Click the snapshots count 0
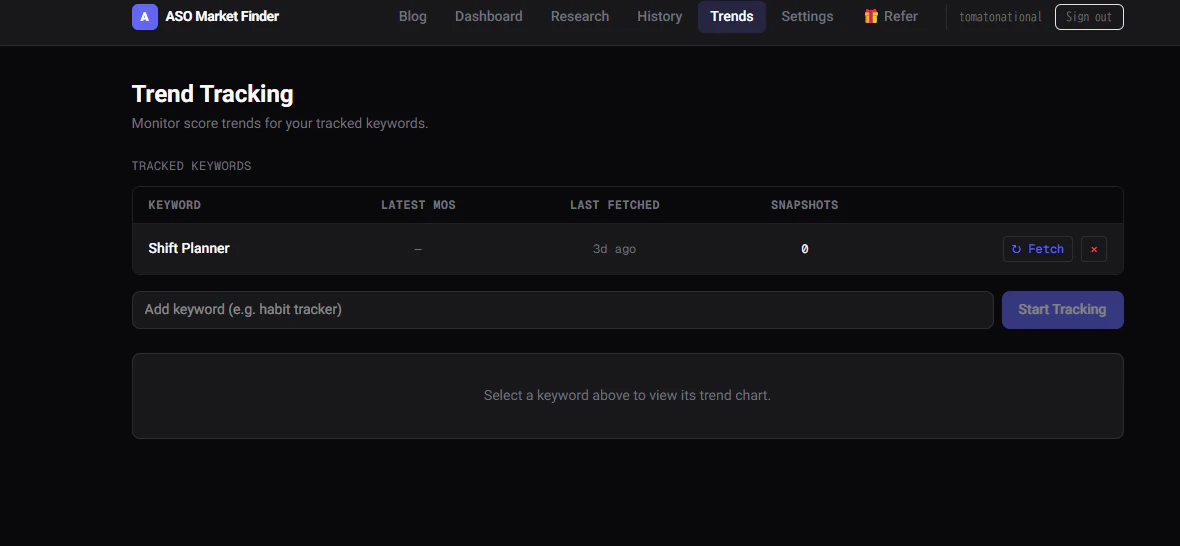The width and height of the screenshot is (1180, 546). 804,249
